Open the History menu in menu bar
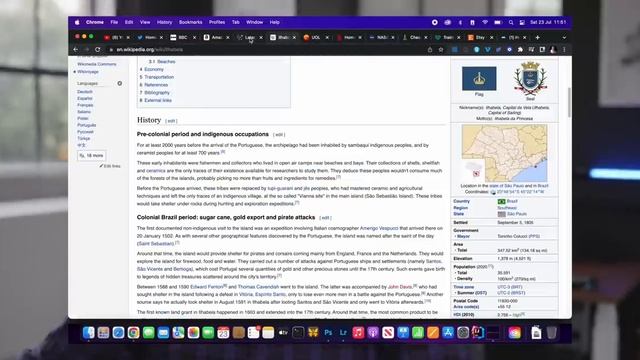Image resolution: width=640 pixels, height=360 pixels. tap(164, 22)
